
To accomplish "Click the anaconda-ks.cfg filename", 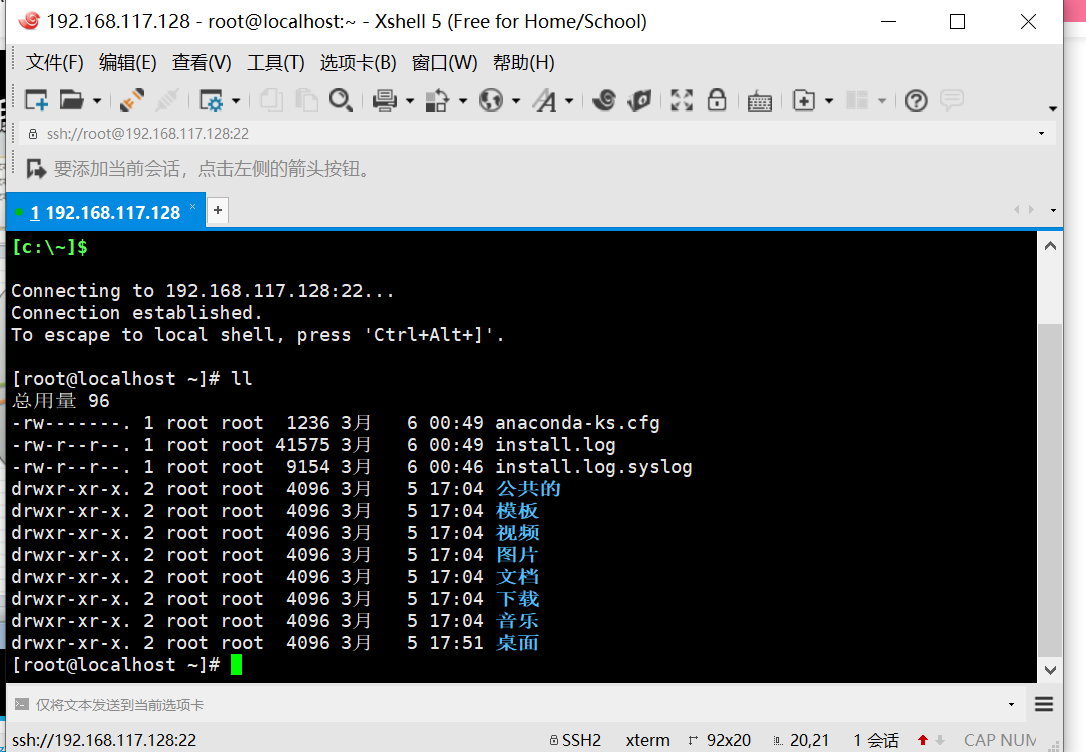I will tap(577, 422).
